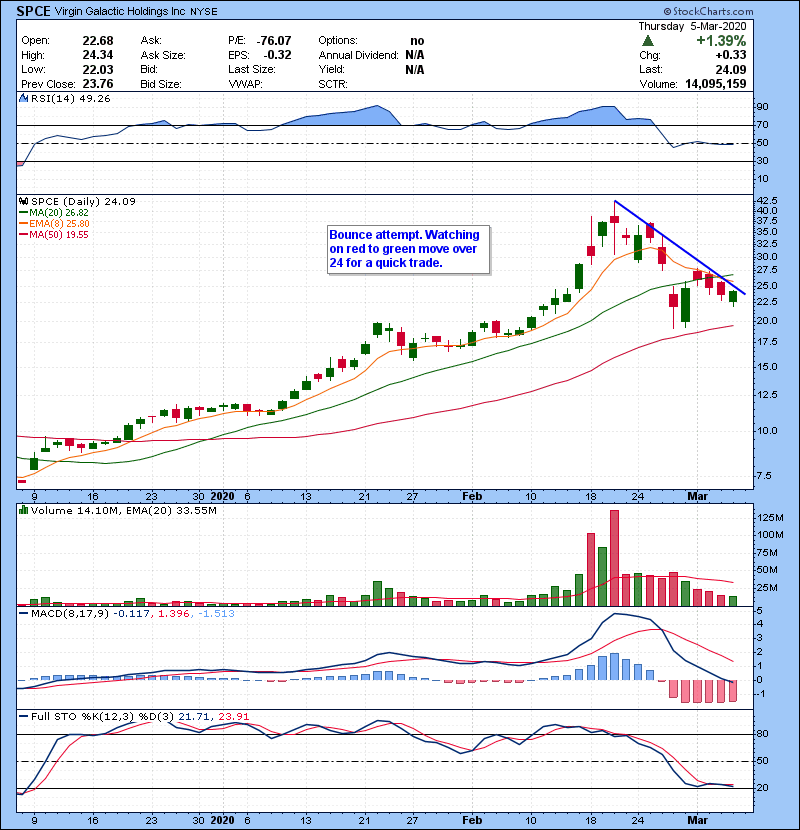The image size is (800, 830).
Task: Click the 17.5 price axis label
Action: pyautogui.click(x=767, y=342)
